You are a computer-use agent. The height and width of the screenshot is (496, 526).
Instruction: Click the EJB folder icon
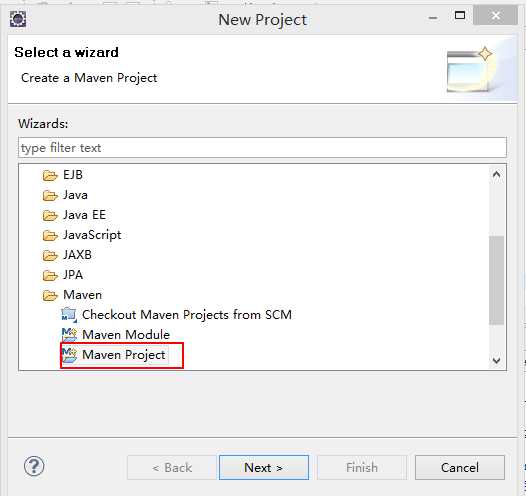point(50,175)
